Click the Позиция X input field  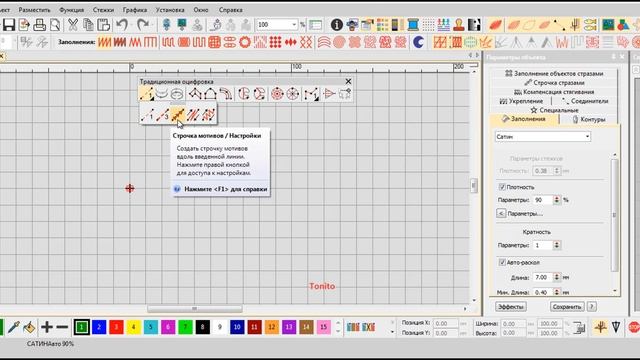coord(445,323)
